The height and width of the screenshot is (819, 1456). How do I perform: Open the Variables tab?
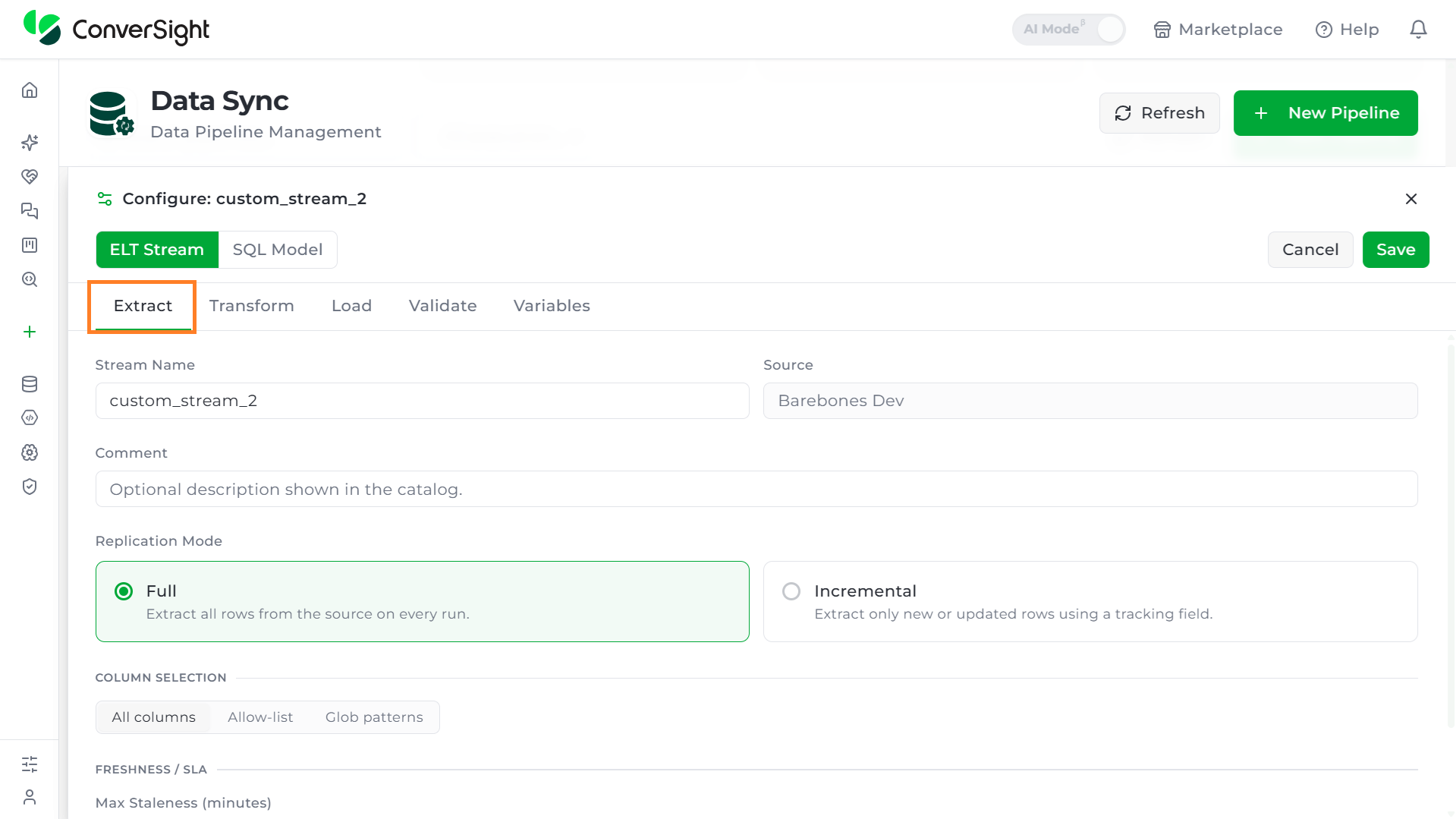coord(552,306)
